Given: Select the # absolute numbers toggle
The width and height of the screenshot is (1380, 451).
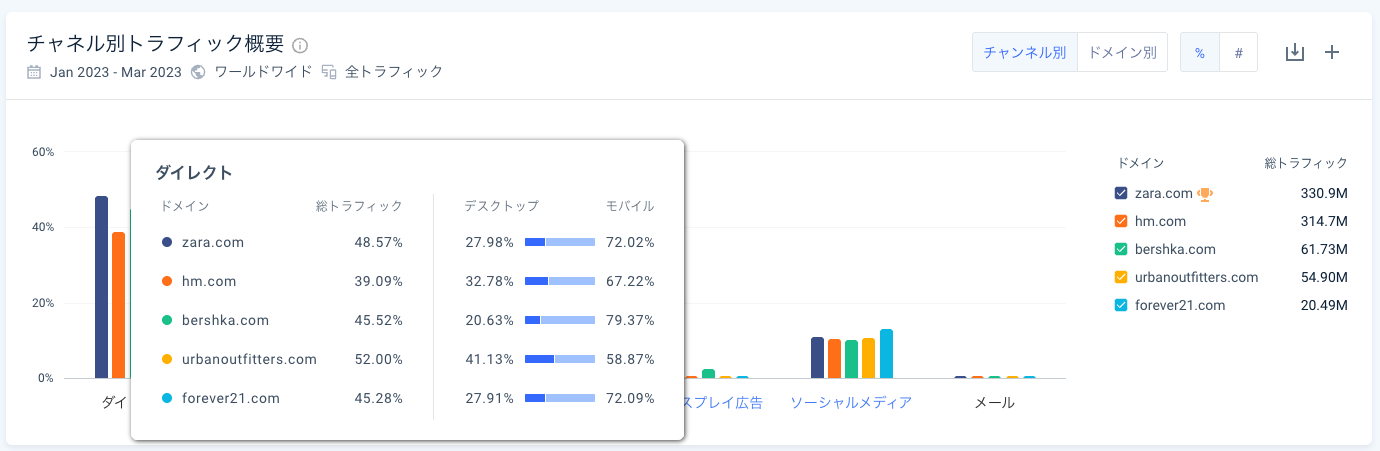Looking at the screenshot, I should pos(1238,52).
